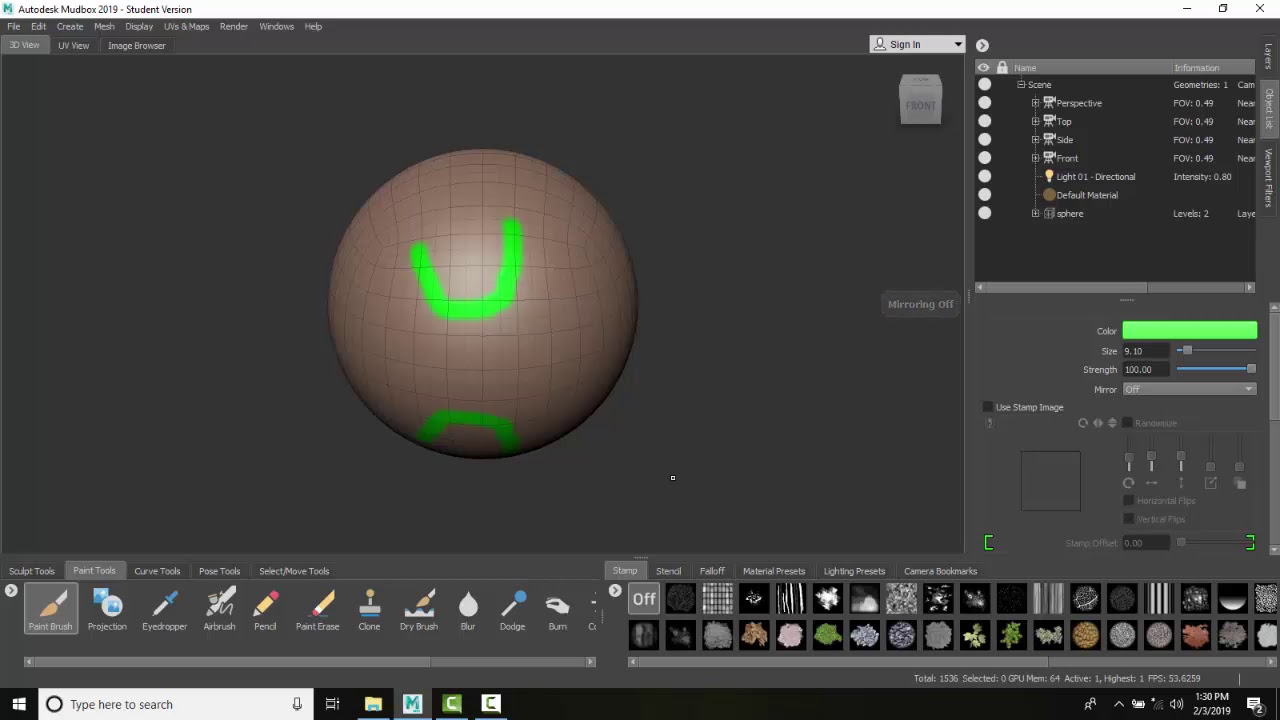Viewport: 1280px width, 720px height.
Task: Open Material Presets tab
Action: (774, 571)
